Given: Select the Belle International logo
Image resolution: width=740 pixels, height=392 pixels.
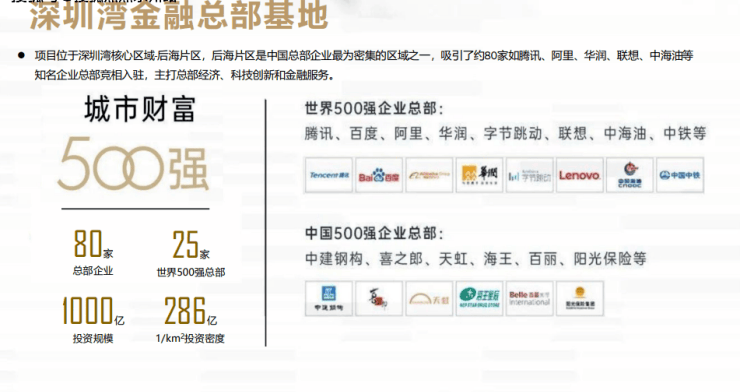Looking at the screenshot, I should pyautogui.click(x=530, y=299).
